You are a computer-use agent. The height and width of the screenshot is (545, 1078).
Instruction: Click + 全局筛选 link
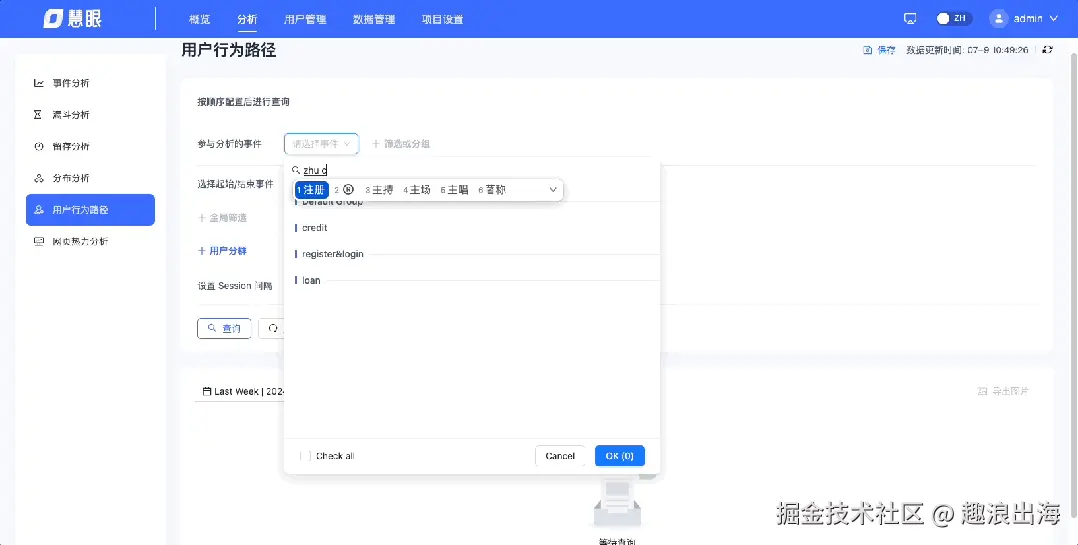[x=222, y=218]
